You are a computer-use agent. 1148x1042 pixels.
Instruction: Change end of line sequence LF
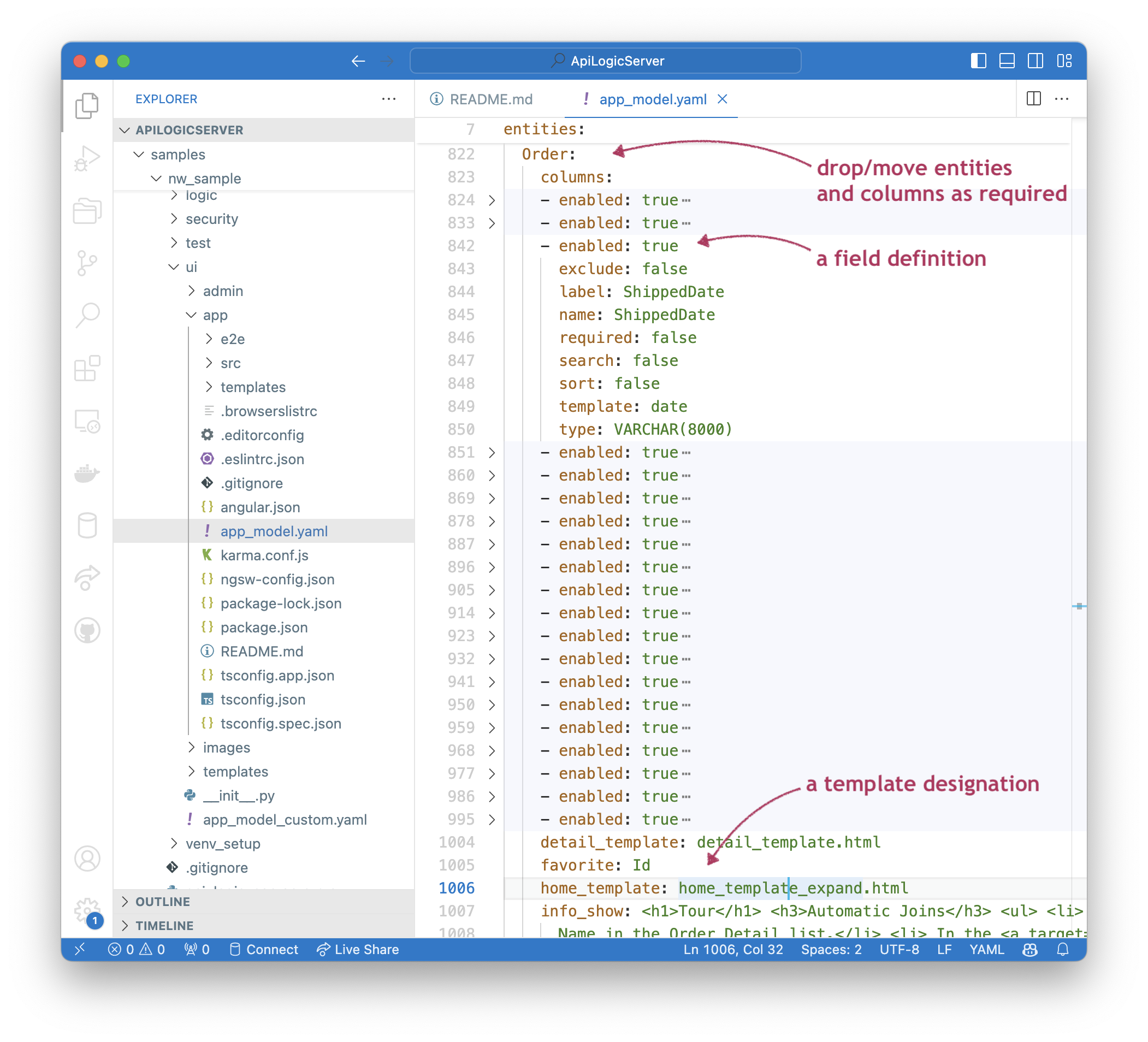click(945, 949)
